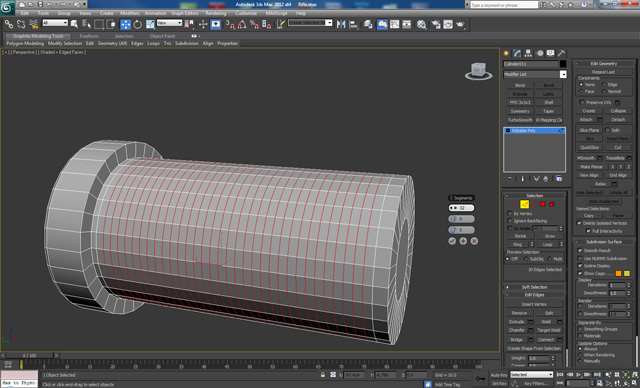This screenshot has width=640, height=388.
Task: Select Border sub-object level icon
Action: point(533,204)
